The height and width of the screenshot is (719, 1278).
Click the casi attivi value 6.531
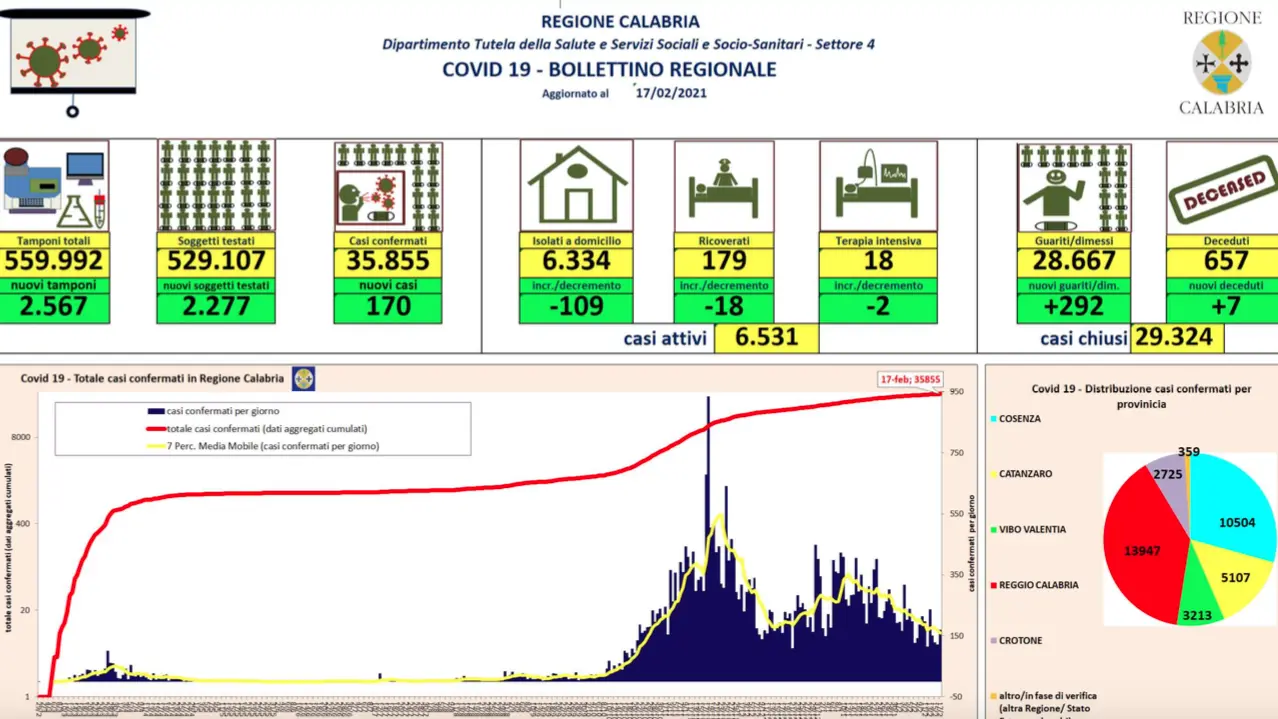[767, 338]
